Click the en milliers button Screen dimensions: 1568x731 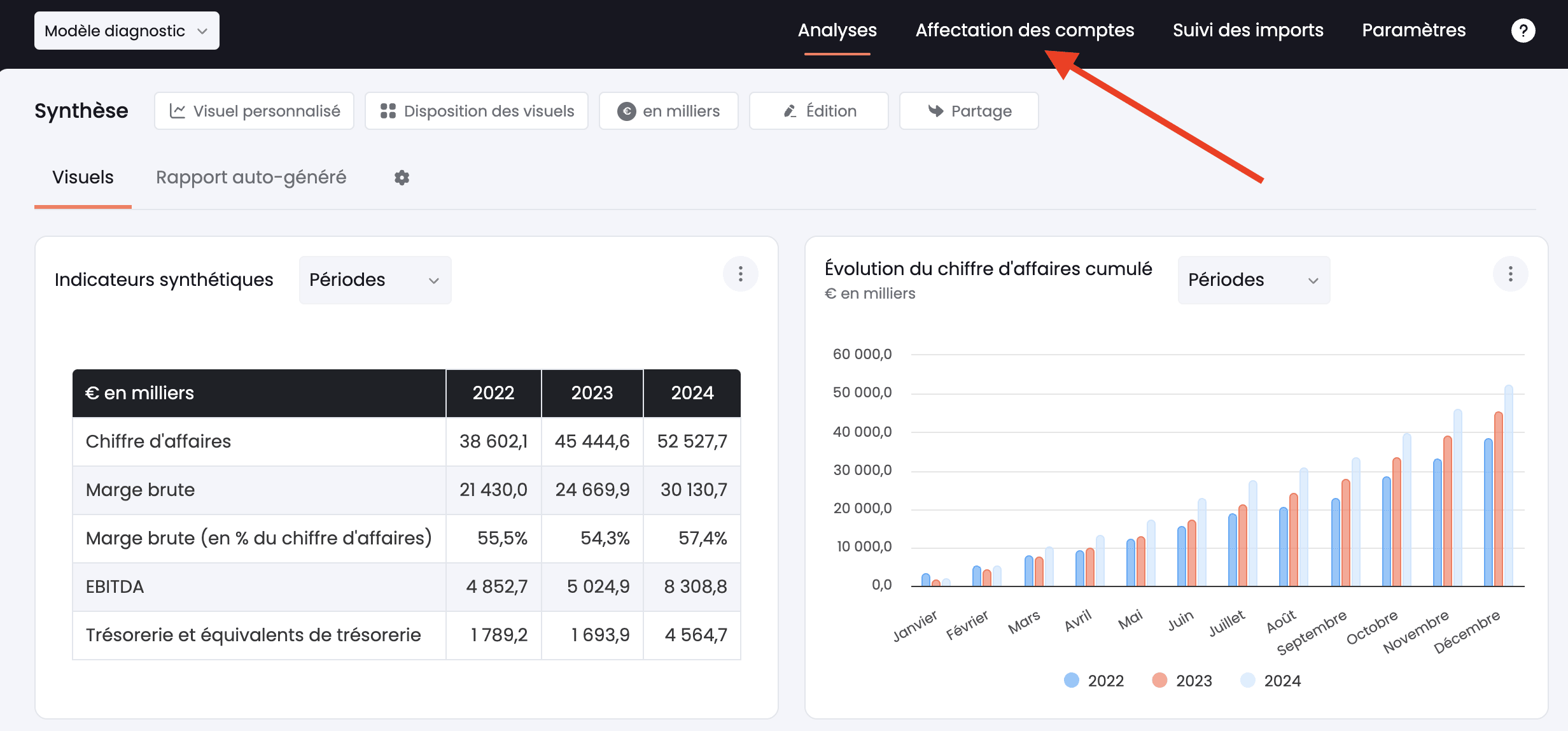(669, 111)
